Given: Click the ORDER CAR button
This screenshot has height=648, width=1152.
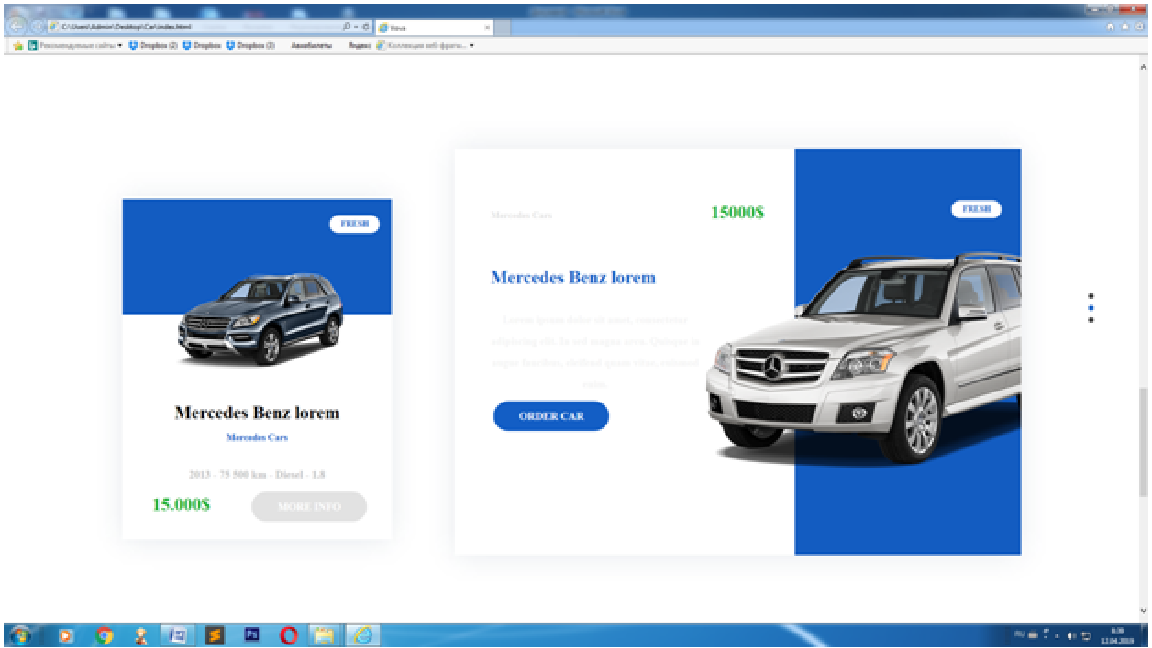Looking at the screenshot, I should point(551,416).
